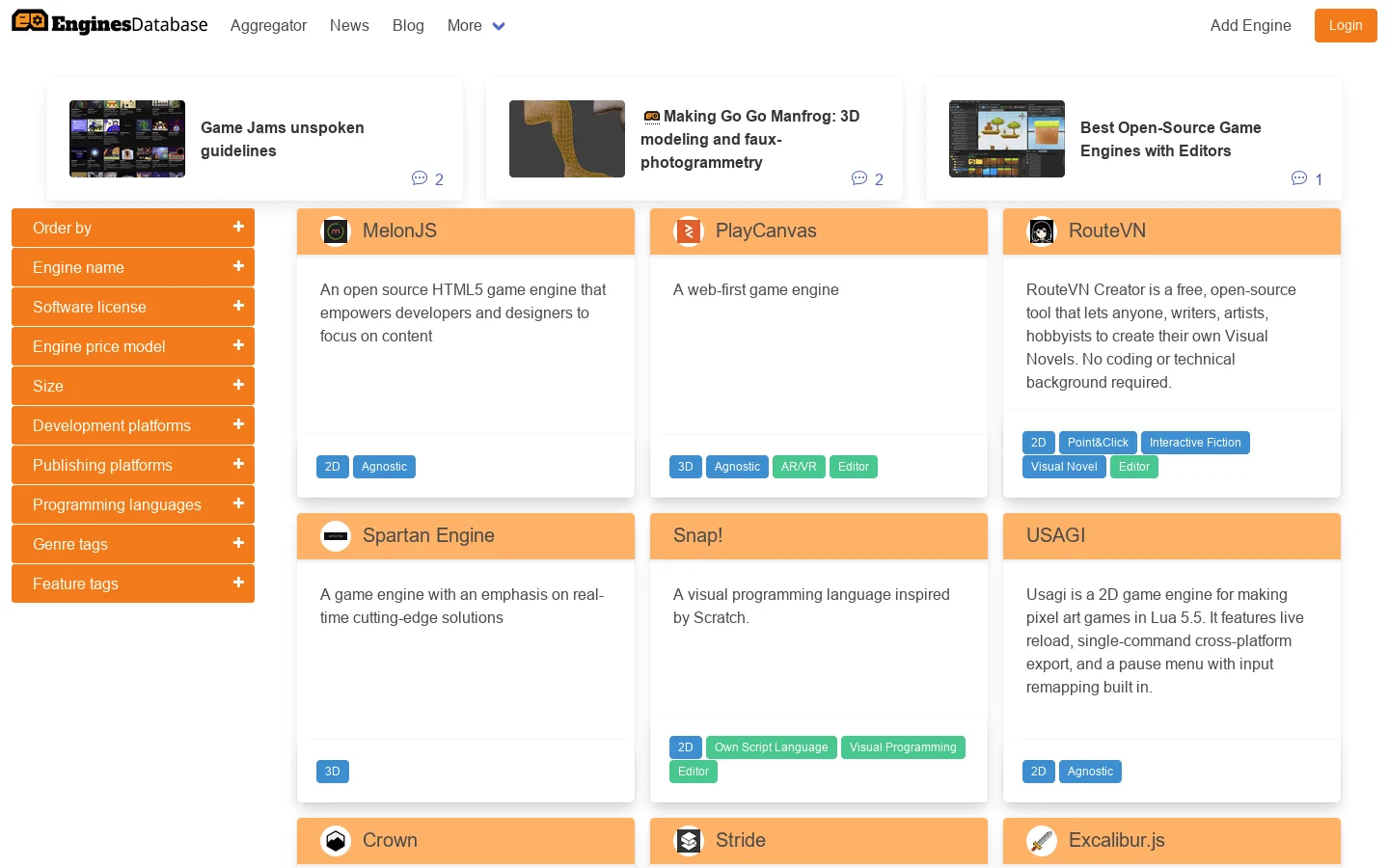1389x868 pixels.
Task: Read the Game Jams unspoken guidelines article
Action: pos(283,139)
